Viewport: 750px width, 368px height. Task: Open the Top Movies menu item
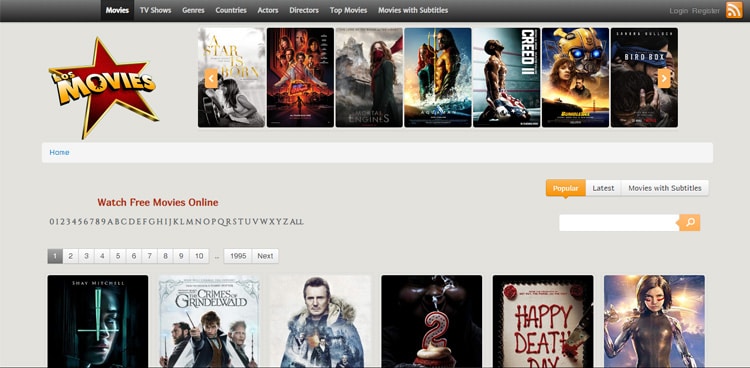(x=349, y=10)
